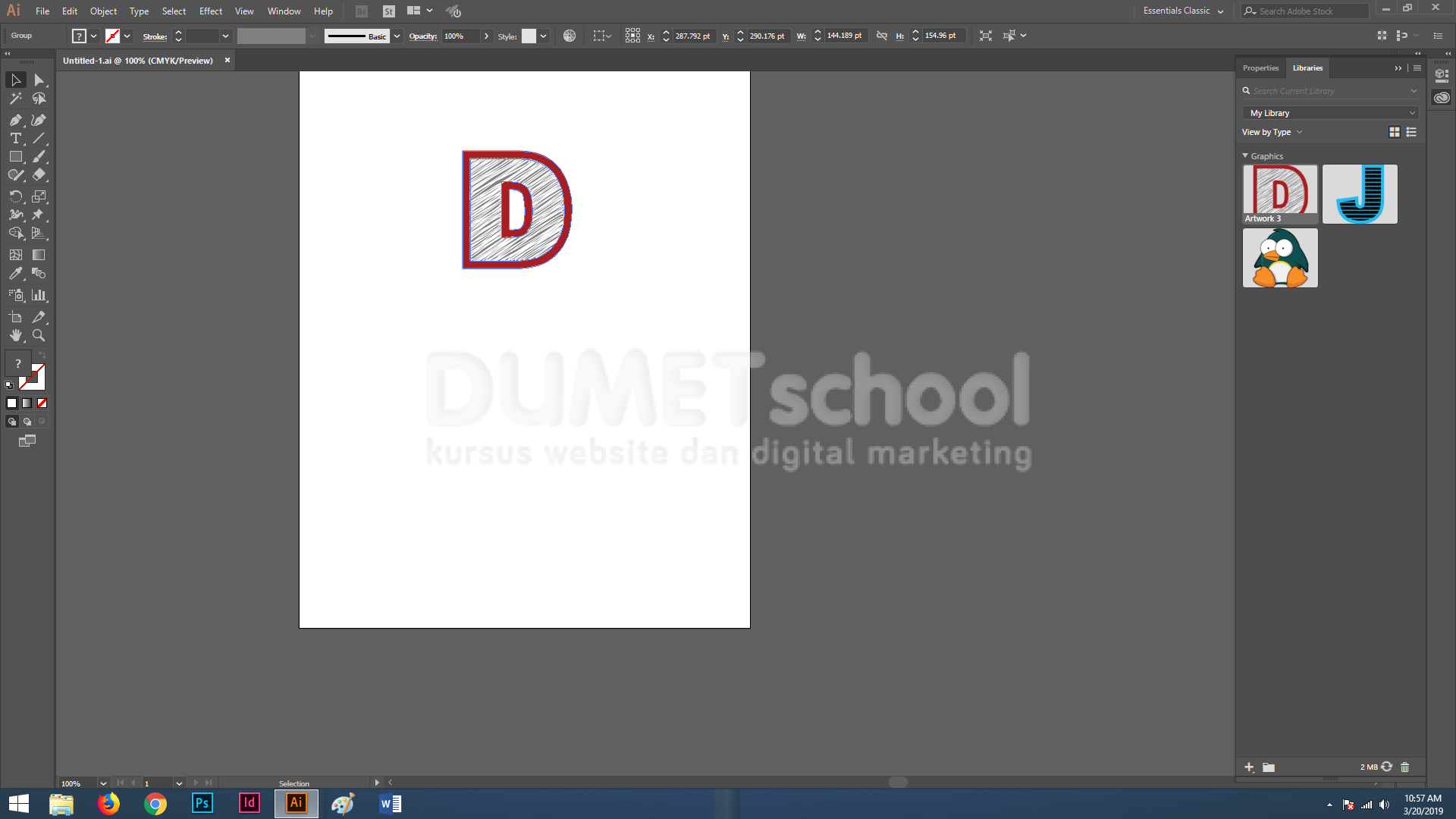Select the Artboard tool
Screen dimensions: 1456x819
(x=16, y=317)
